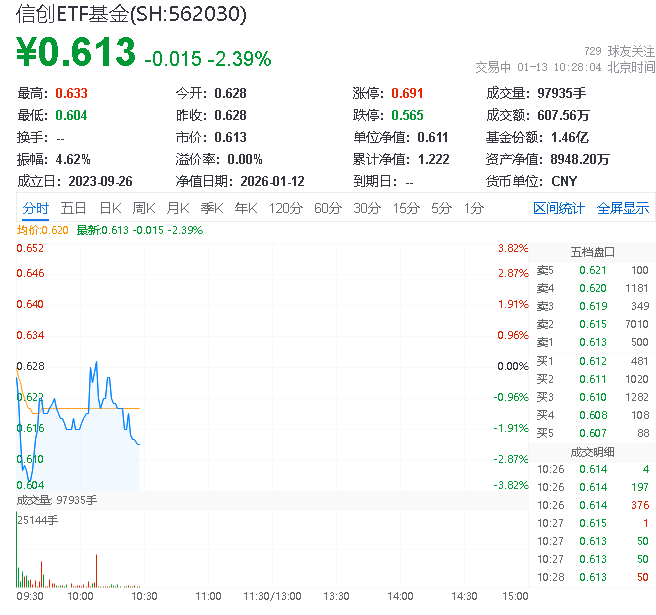The height and width of the screenshot is (615, 656).
Task: Select the 1分 interval tab
Action: coord(473,208)
